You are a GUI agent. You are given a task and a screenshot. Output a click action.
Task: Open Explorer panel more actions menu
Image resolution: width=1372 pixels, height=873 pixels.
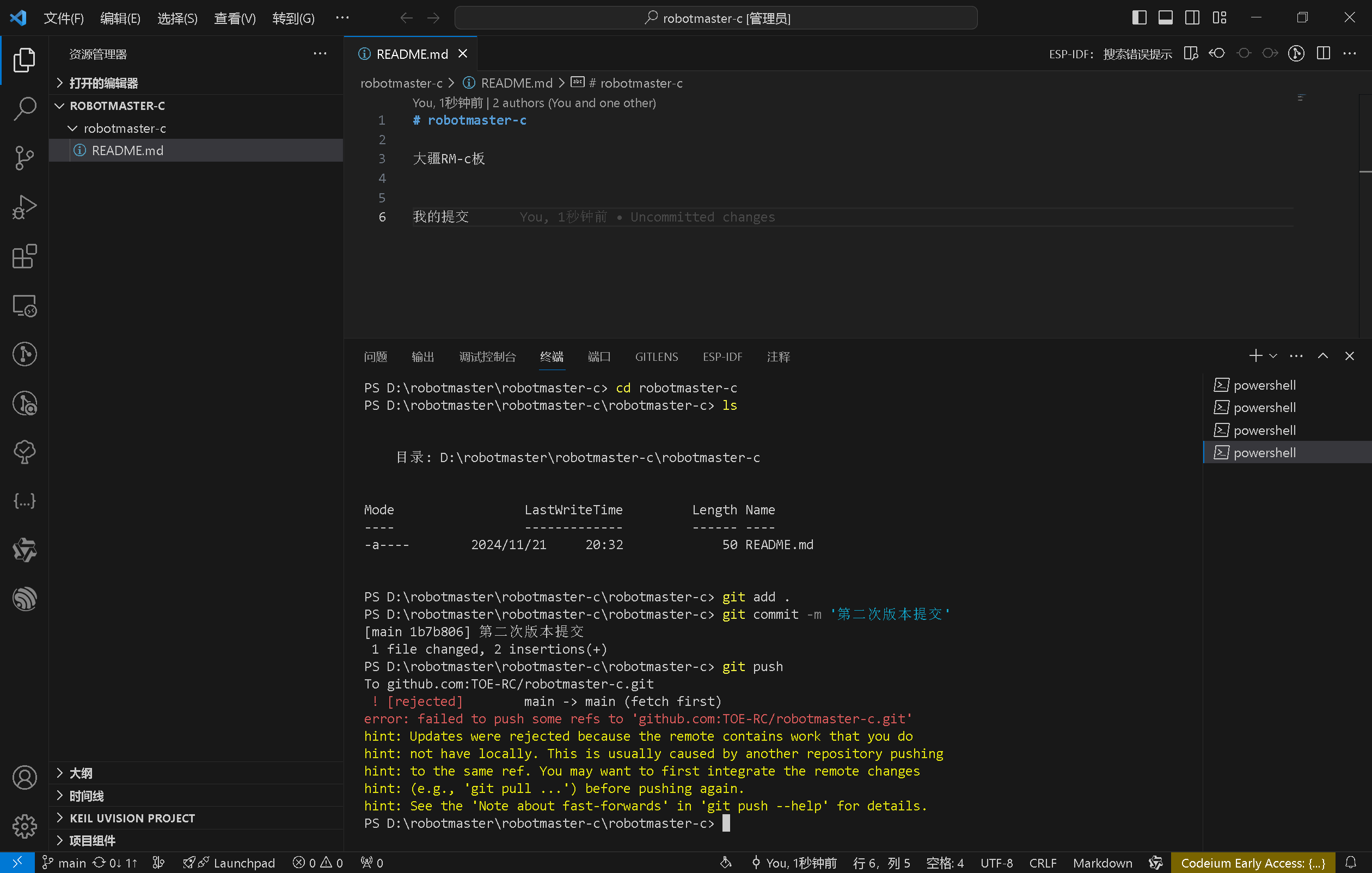(x=320, y=53)
